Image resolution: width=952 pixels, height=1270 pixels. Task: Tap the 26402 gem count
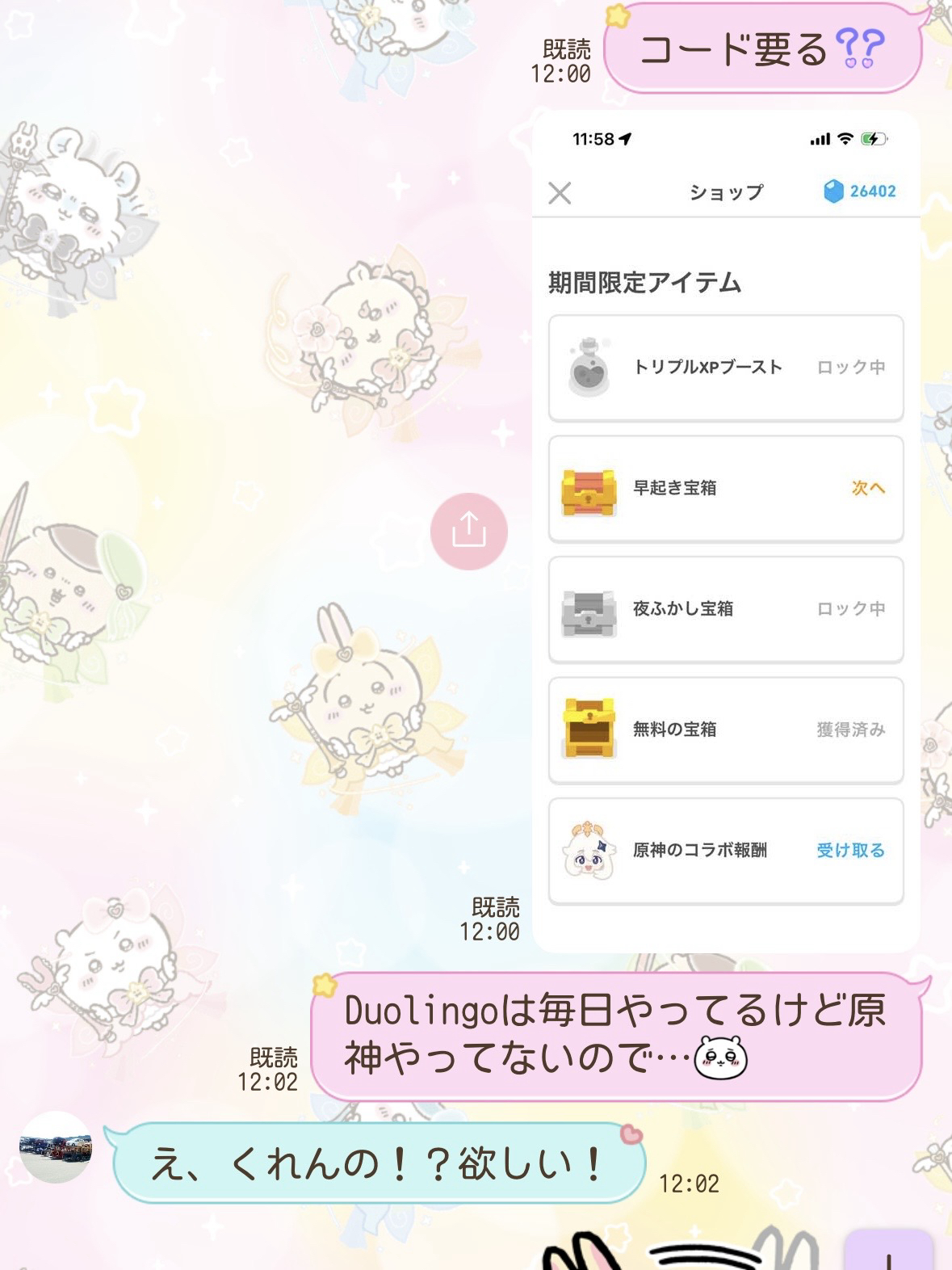point(873,191)
